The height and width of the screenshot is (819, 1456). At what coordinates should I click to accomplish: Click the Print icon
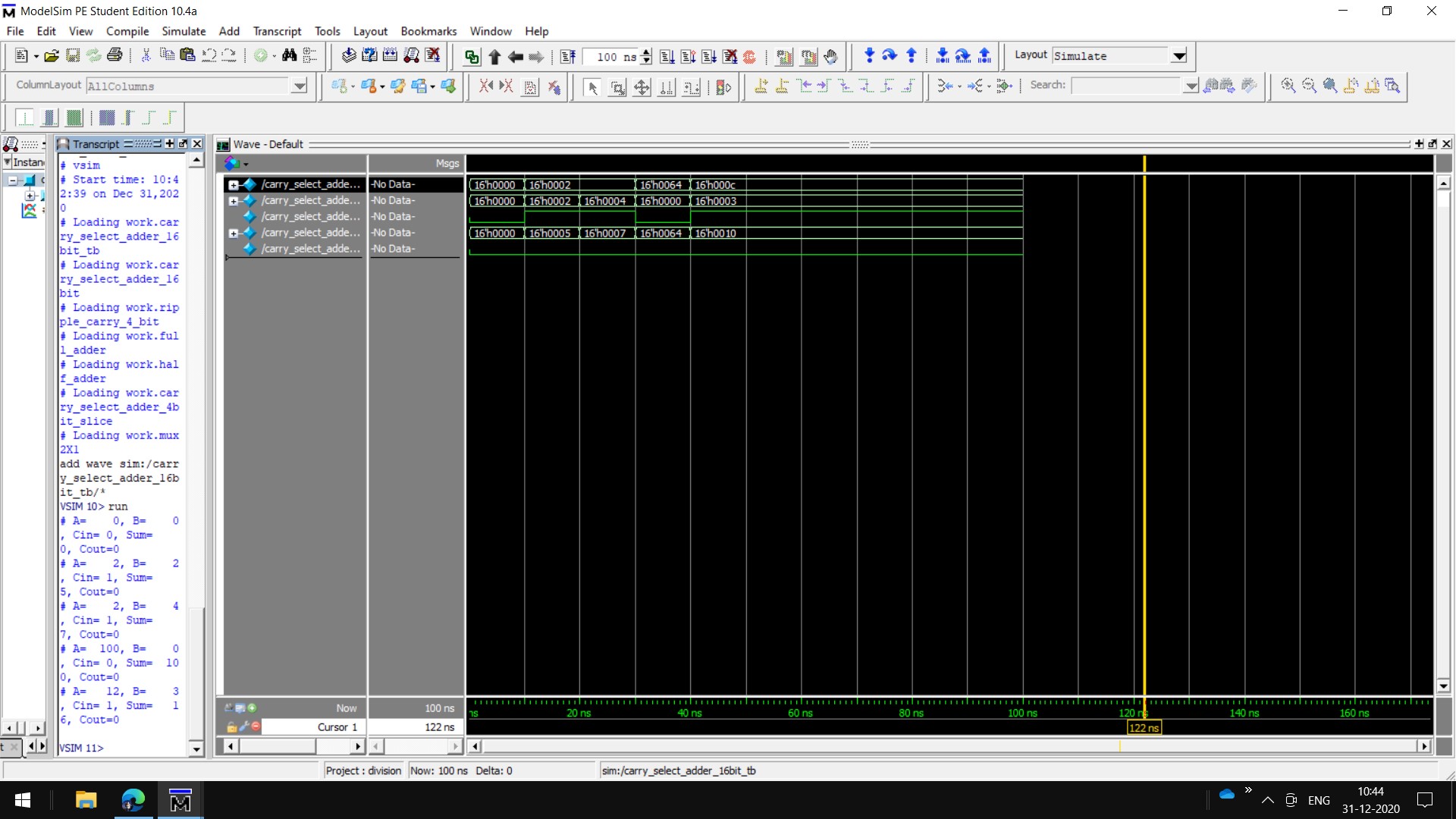tap(115, 55)
